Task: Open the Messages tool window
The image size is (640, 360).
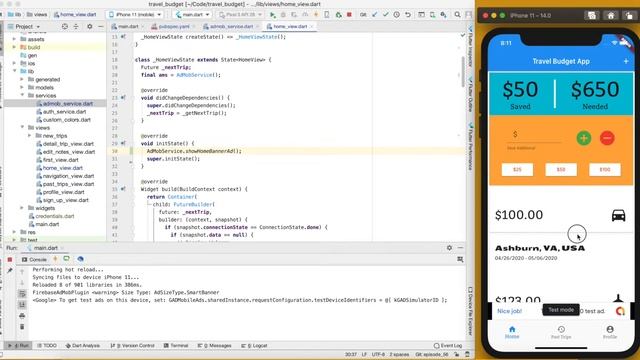Action: point(214,346)
